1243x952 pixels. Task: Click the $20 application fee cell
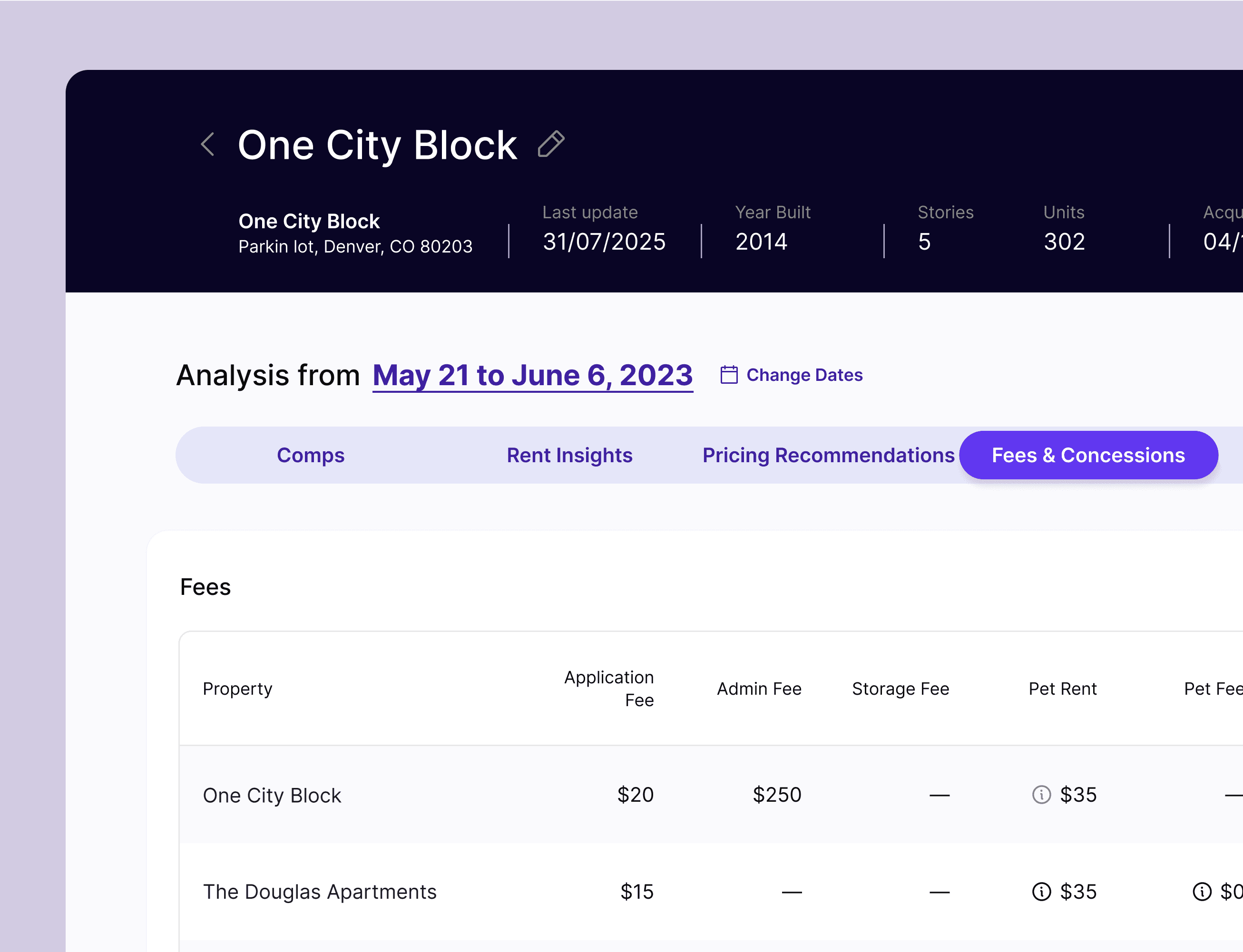tap(636, 795)
